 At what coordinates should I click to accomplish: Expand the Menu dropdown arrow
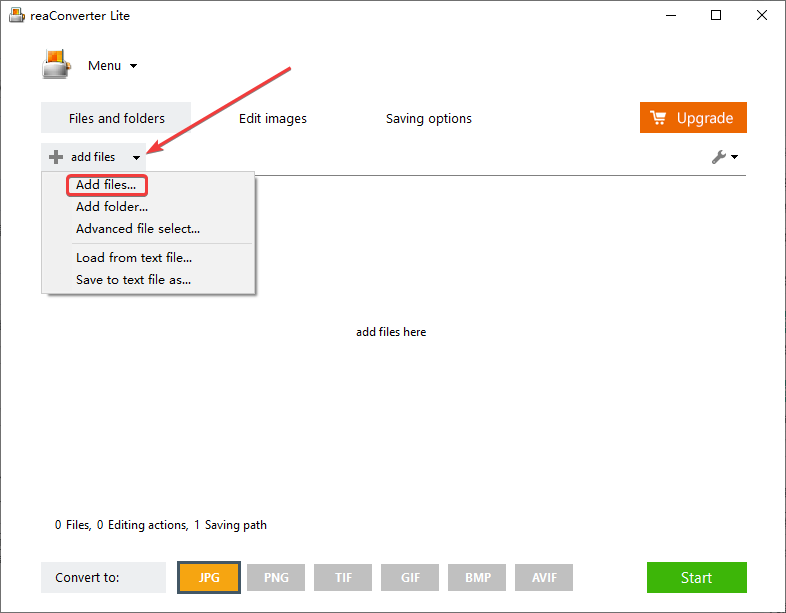pos(133,66)
